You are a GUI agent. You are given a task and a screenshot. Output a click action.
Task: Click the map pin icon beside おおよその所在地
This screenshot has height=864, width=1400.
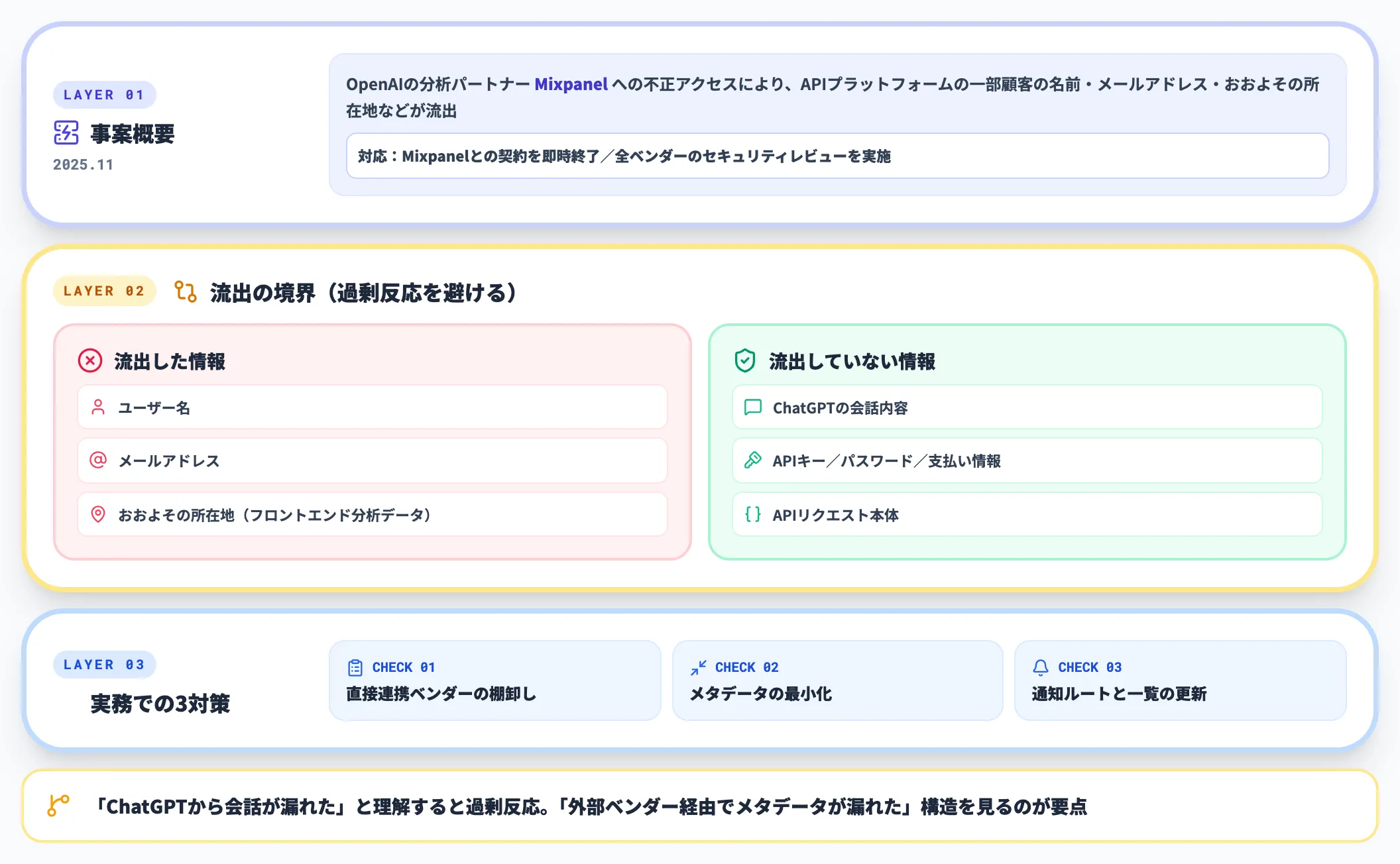pos(98,514)
